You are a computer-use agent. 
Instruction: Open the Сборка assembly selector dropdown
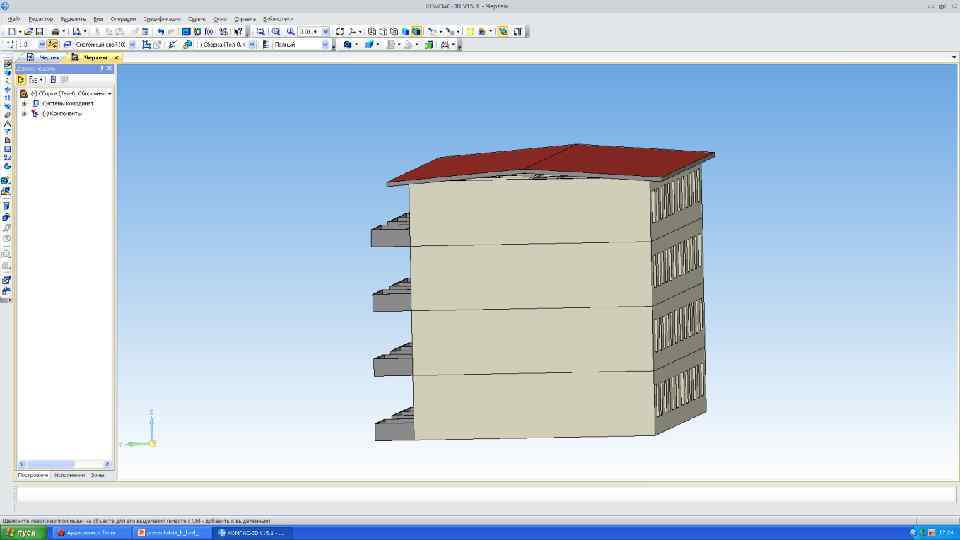pos(252,45)
